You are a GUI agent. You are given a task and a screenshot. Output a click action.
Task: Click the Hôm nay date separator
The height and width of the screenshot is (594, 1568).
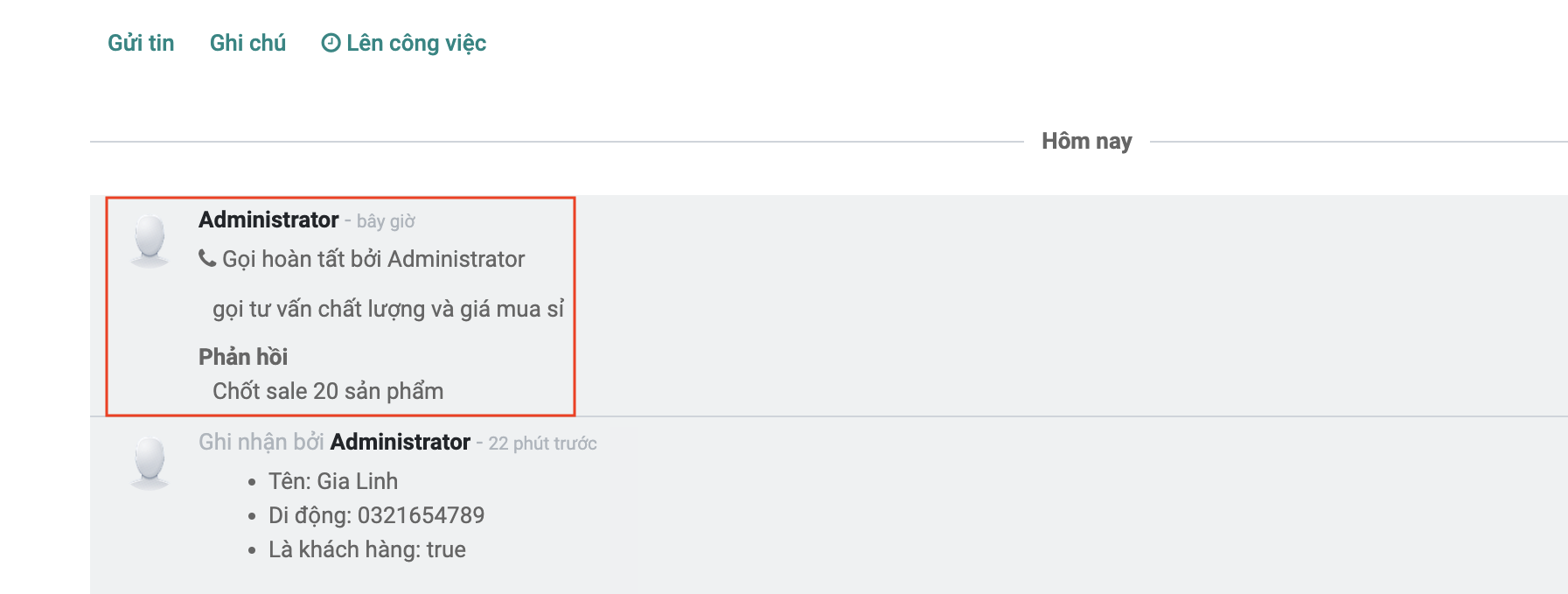pyautogui.click(x=1086, y=141)
